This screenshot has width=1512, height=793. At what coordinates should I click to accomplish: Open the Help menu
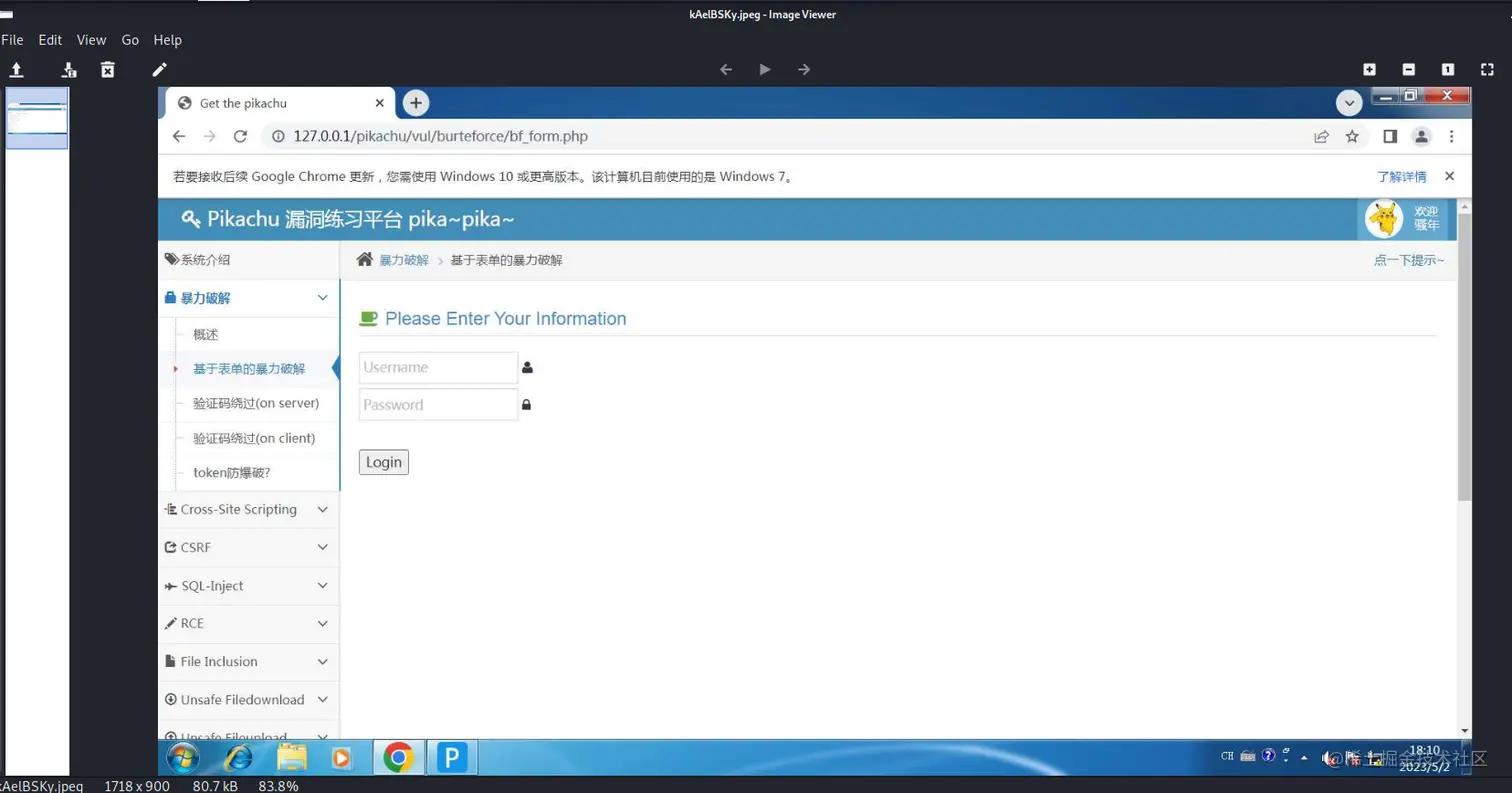tap(168, 40)
